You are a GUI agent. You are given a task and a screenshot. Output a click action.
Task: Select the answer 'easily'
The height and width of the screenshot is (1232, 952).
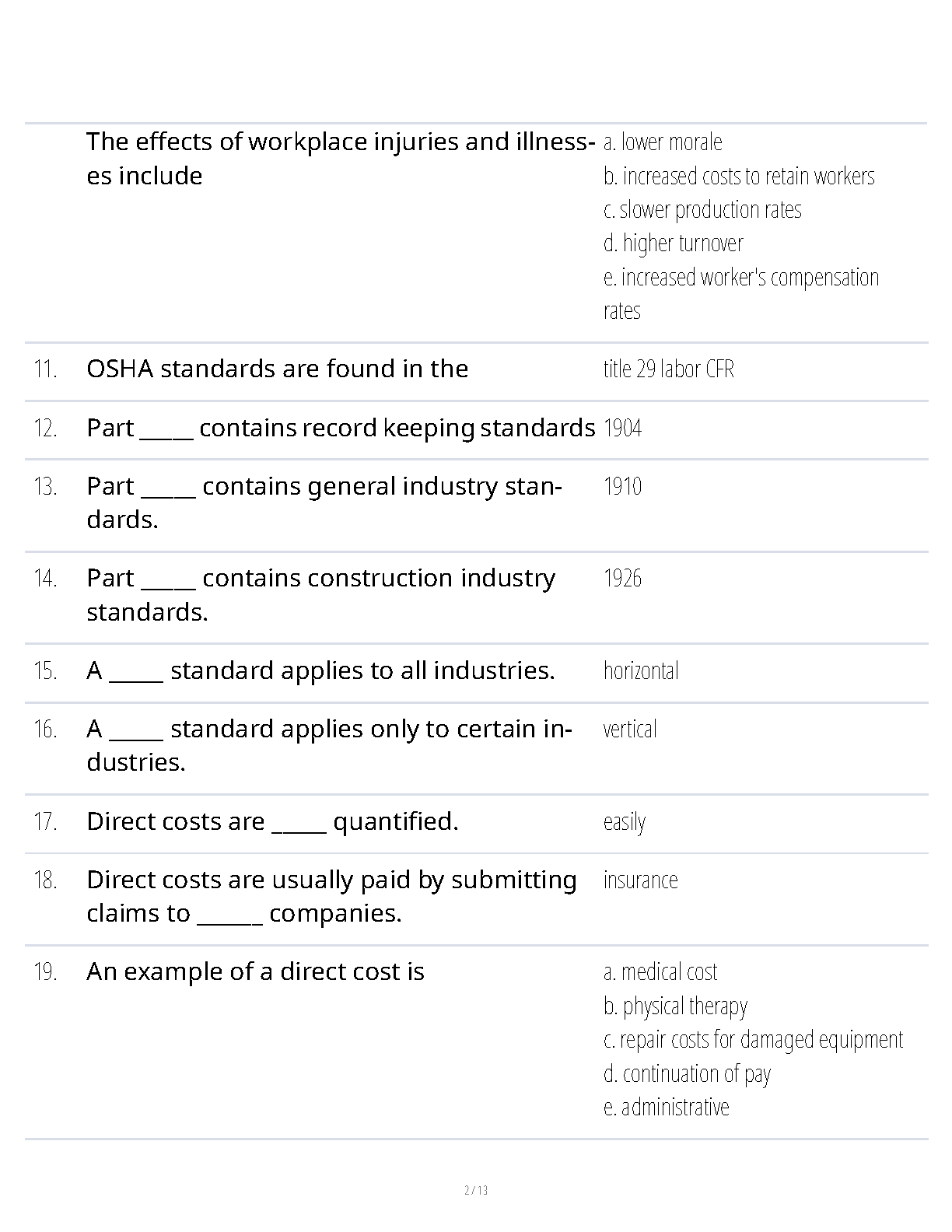tap(625, 821)
